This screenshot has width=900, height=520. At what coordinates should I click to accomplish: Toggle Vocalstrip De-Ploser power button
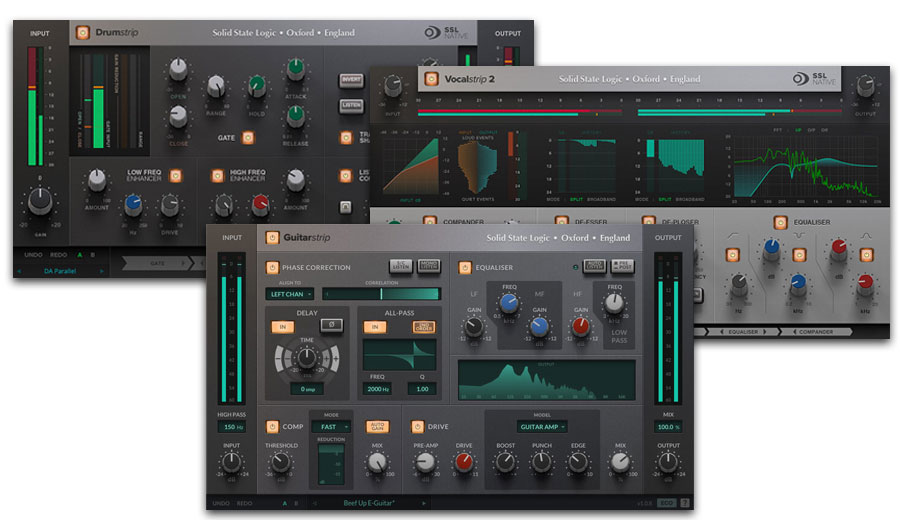[x=649, y=222]
